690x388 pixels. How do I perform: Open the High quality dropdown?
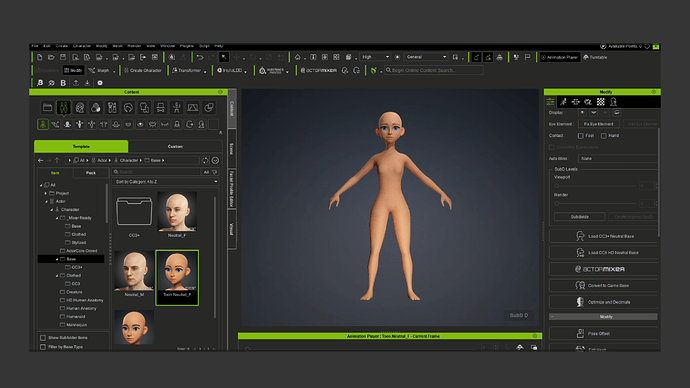pyautogui.click(x=375, y=57)
